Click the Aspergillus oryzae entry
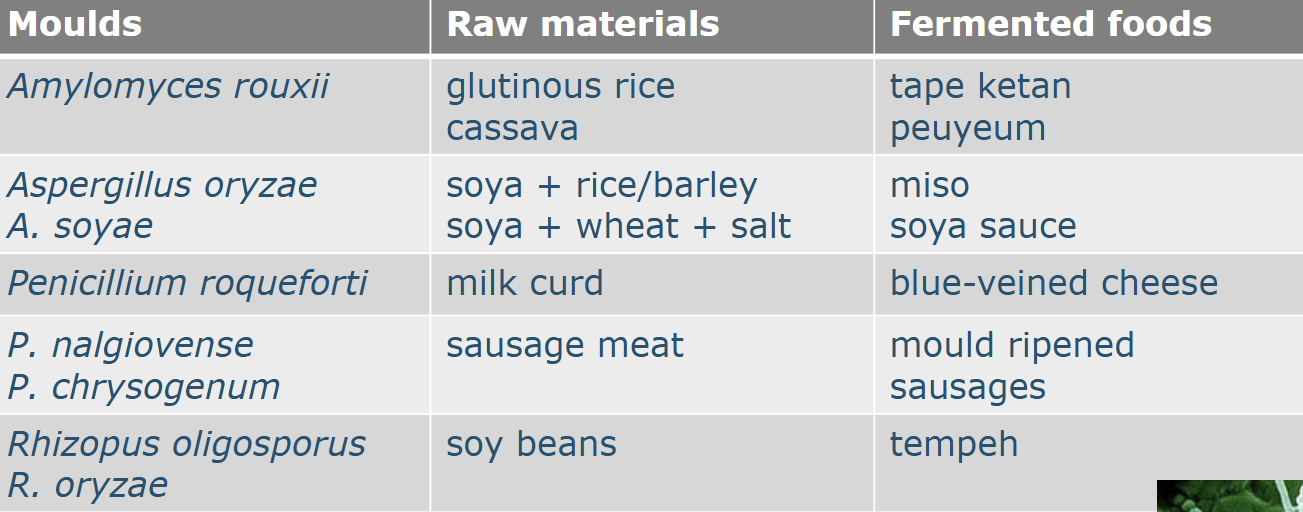Screen dimensions: 1303x512 coord(162,185)
